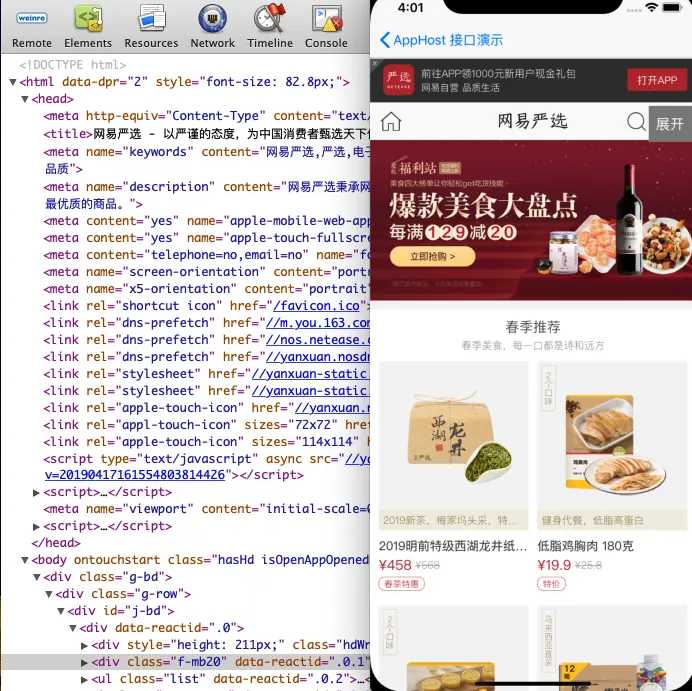Tap the search magnifier icon
The height and width of the screenshot is (691, 692).
click(x=636, y=121)
